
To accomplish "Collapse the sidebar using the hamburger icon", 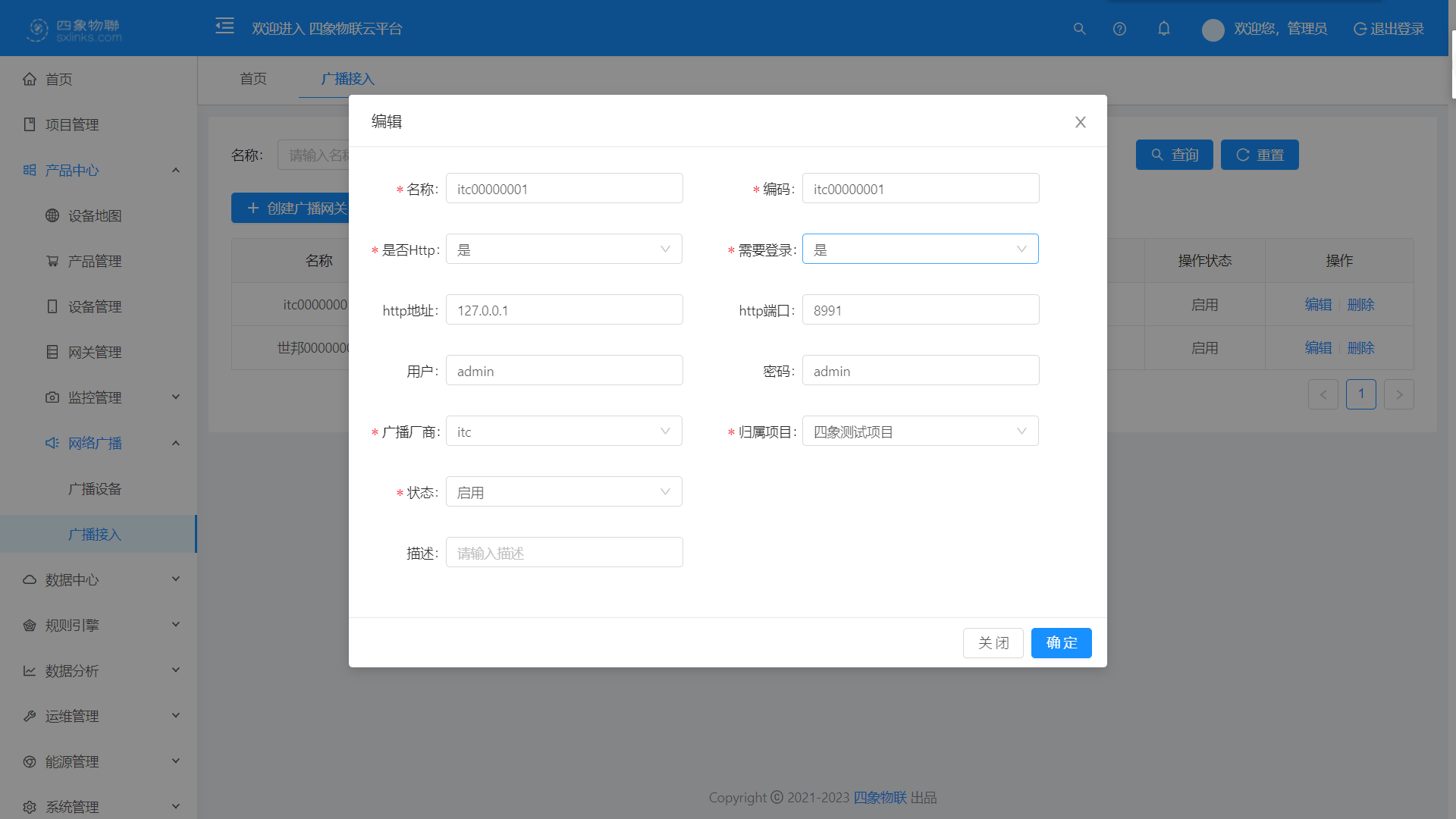I will pyautogui.click(x=224, y=25).
